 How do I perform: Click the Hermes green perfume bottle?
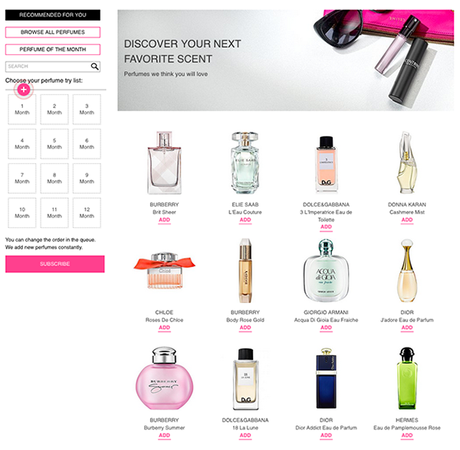pos(407,379)
